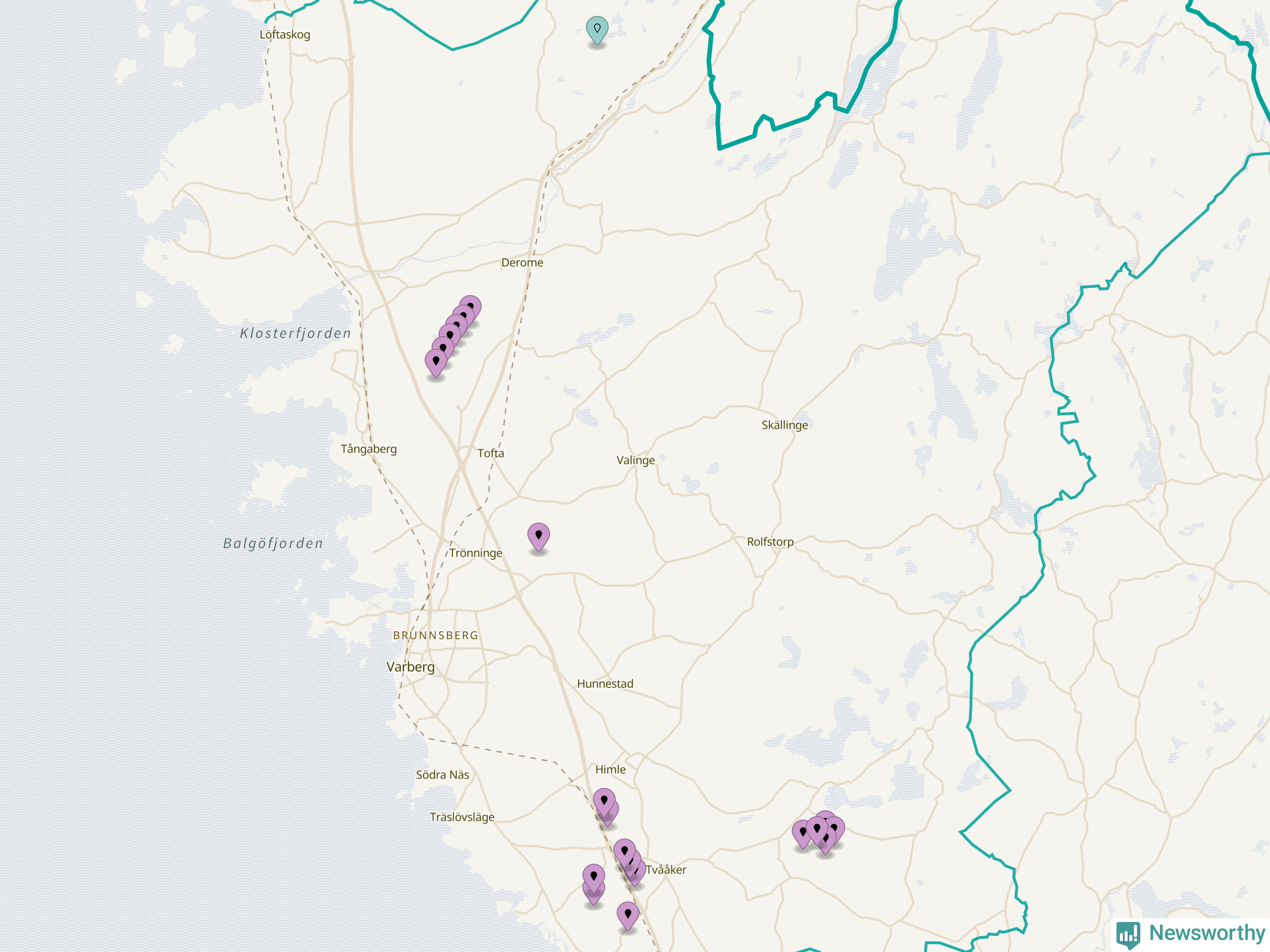
Task: Select the upper marker beside the Tvååker label
Action: tap(624, 851)
